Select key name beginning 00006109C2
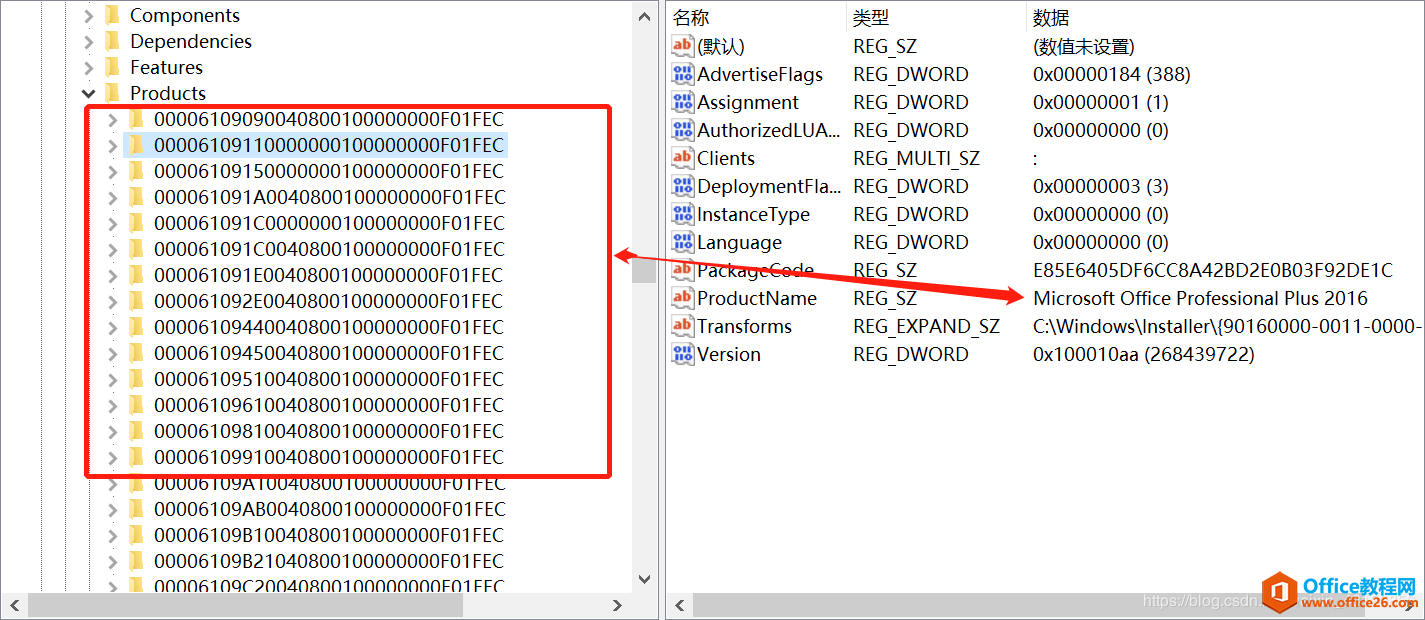Image resolution: width=1425 pixels, height=620 pixels. [330, 586]
